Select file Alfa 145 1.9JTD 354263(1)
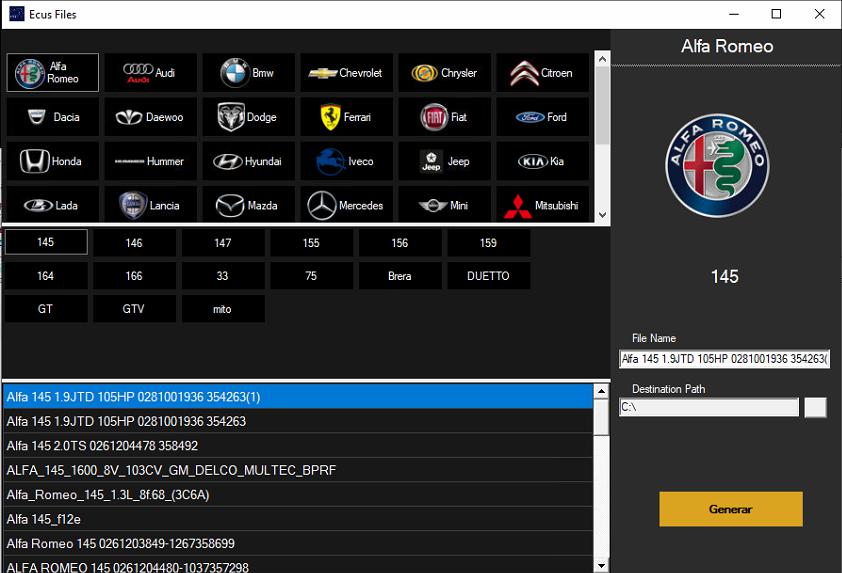This screenshot has height=573, width=842. click(x=298, y=396)
